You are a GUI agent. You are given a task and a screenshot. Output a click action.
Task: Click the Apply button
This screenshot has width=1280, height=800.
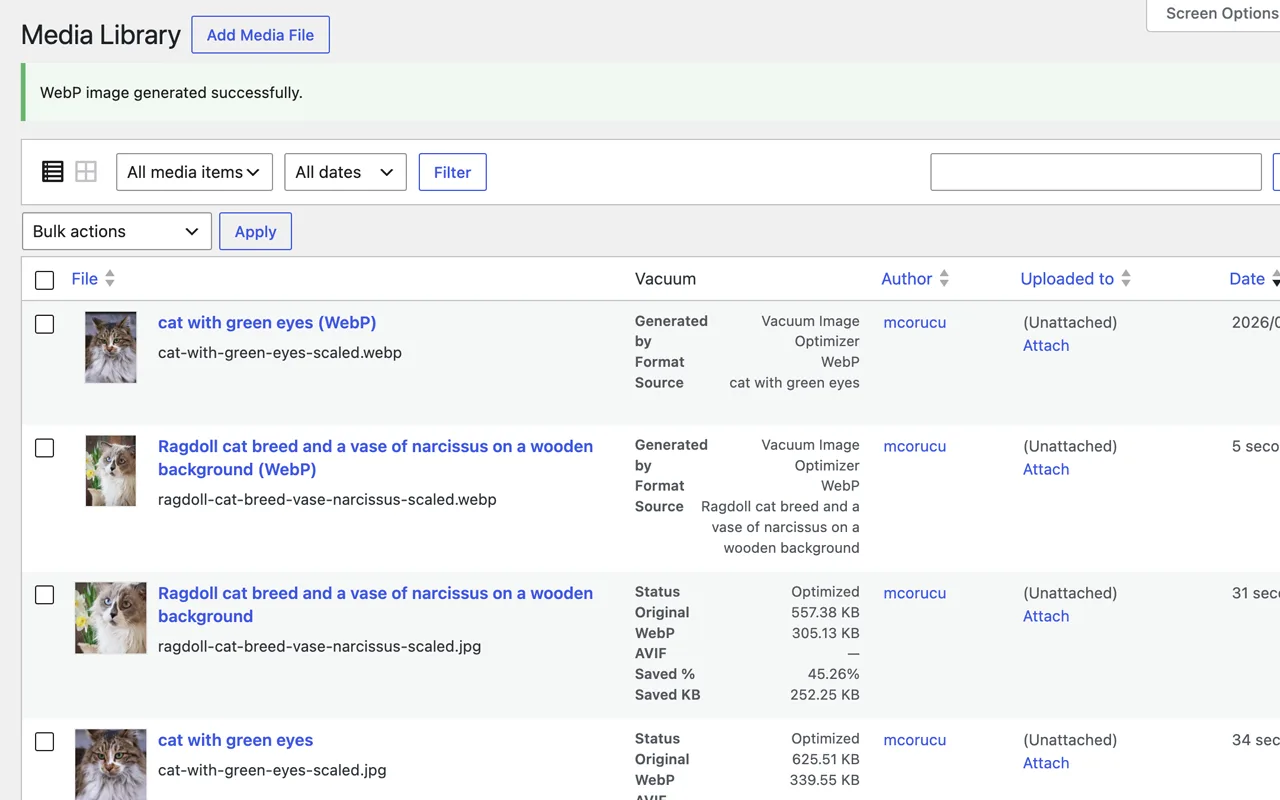[x=255, y=231]
